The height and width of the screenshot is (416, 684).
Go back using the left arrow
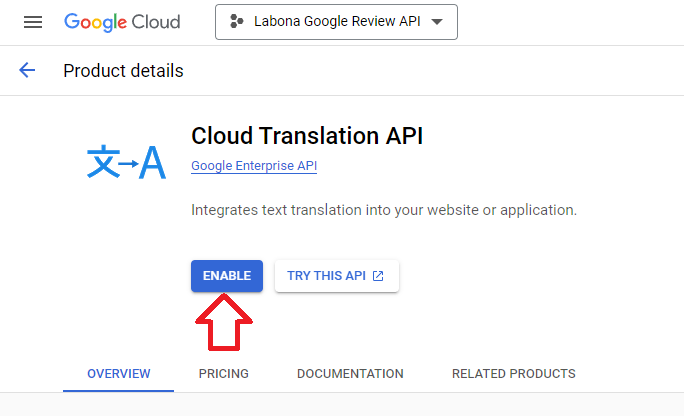pos(27,70)
